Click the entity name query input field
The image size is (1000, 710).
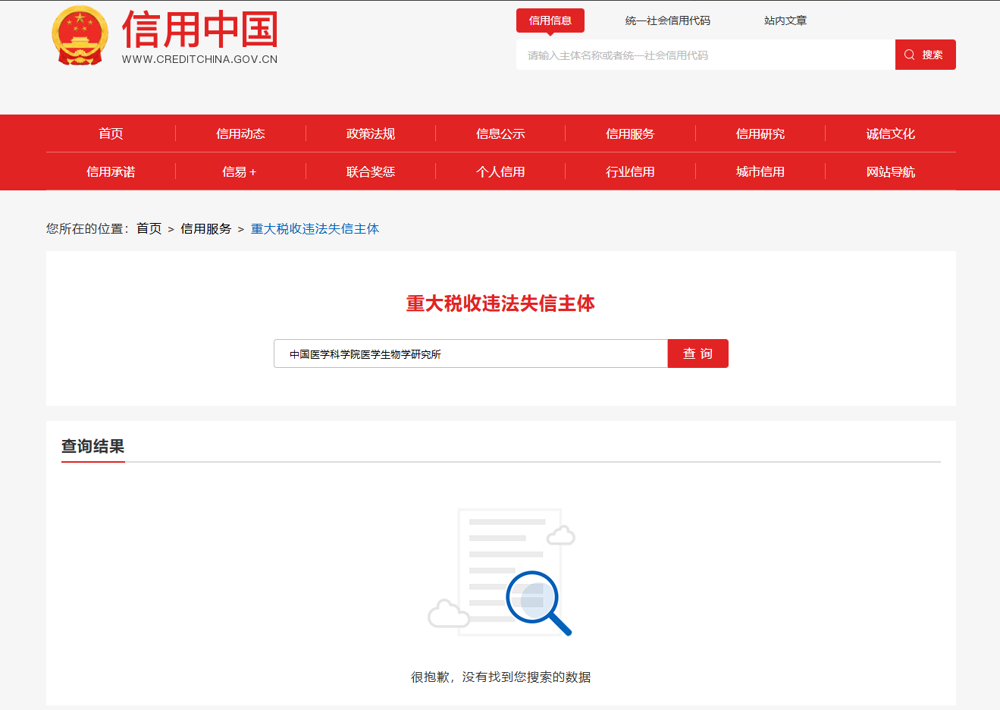[x=470, y=354]
